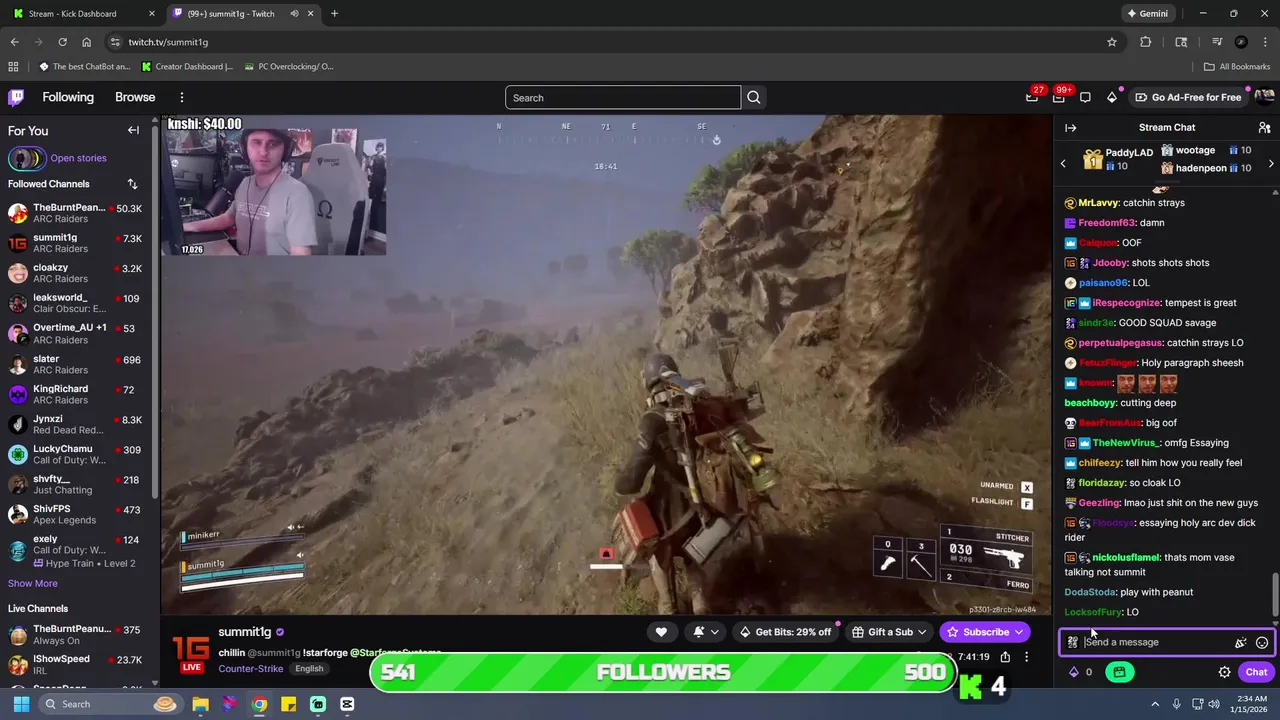The width and height of the screenshot is (1280, 720).
Task: Mute the summit1g tab audio icon
Action: tap(294, 14)
